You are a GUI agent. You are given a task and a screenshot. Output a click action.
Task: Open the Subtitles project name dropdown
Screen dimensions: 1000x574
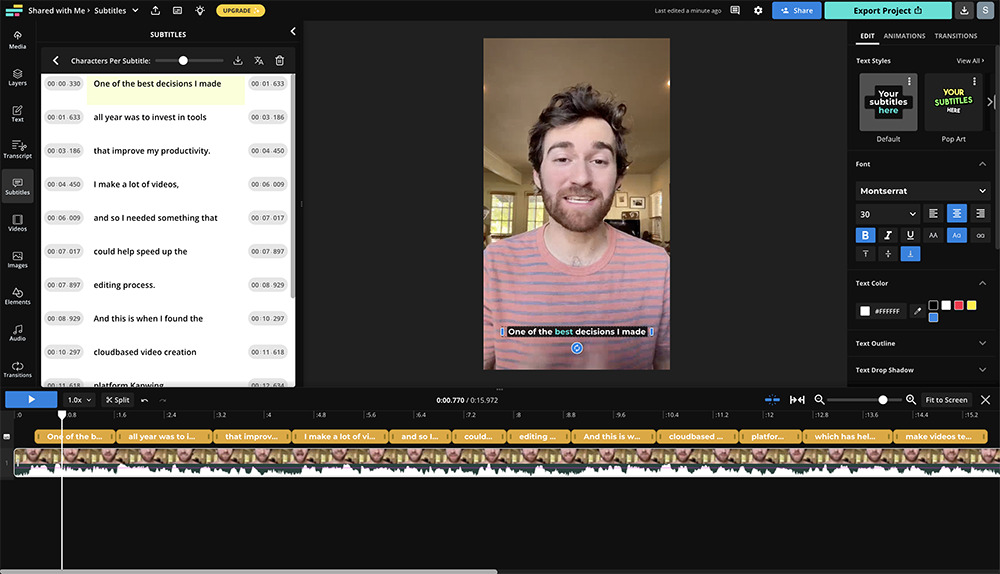[117, 10]
